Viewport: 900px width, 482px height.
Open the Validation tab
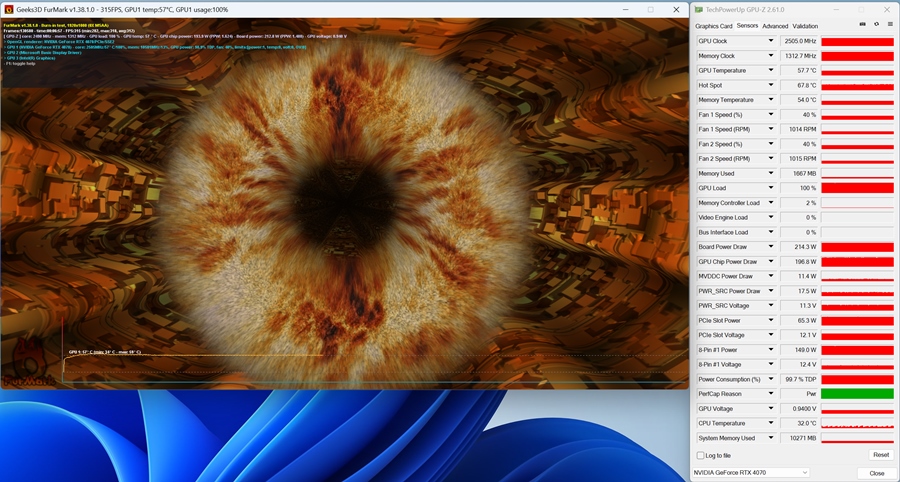(x=805, y=26)
